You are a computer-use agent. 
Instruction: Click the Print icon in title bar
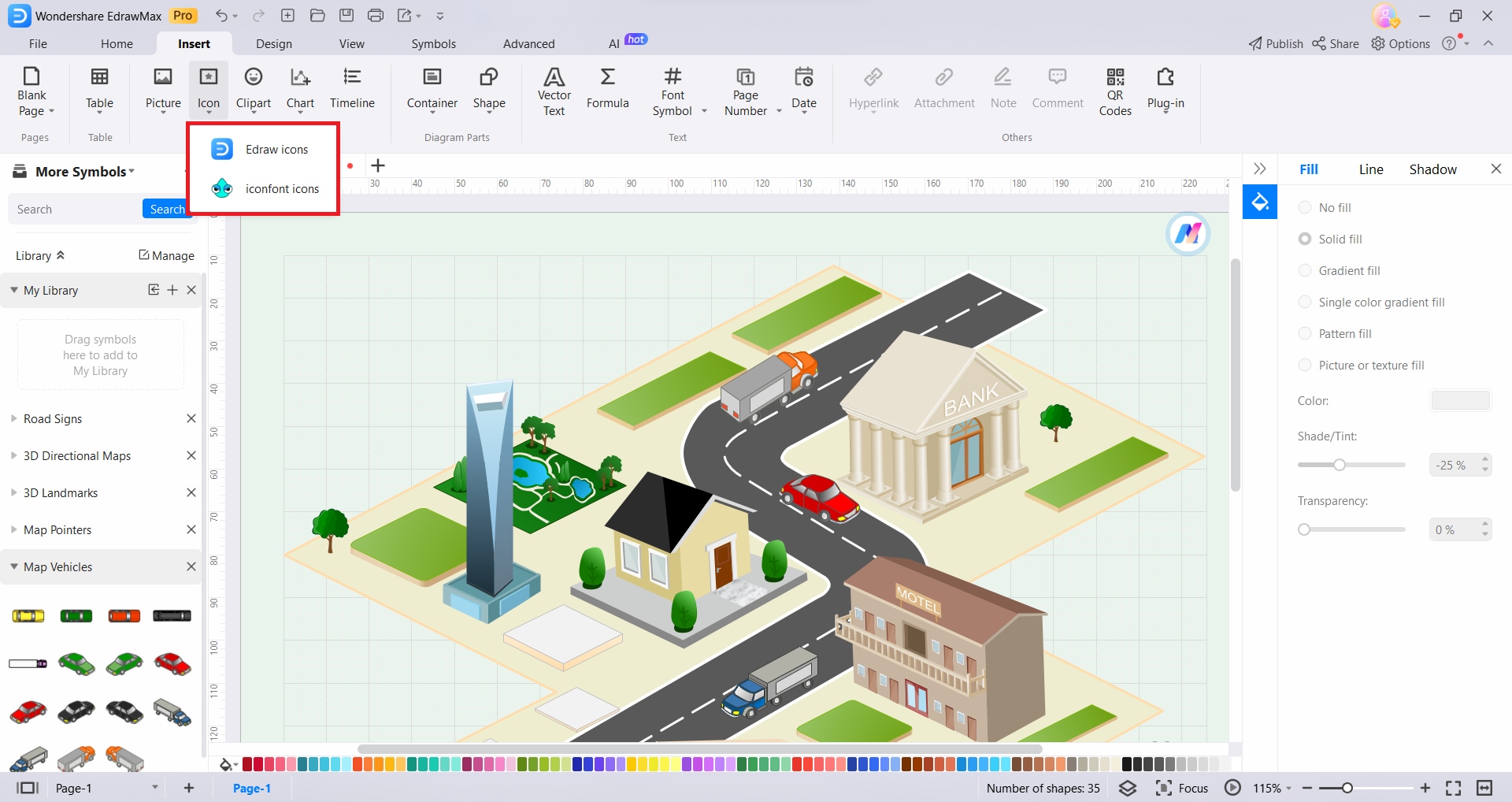pos(376,16)
